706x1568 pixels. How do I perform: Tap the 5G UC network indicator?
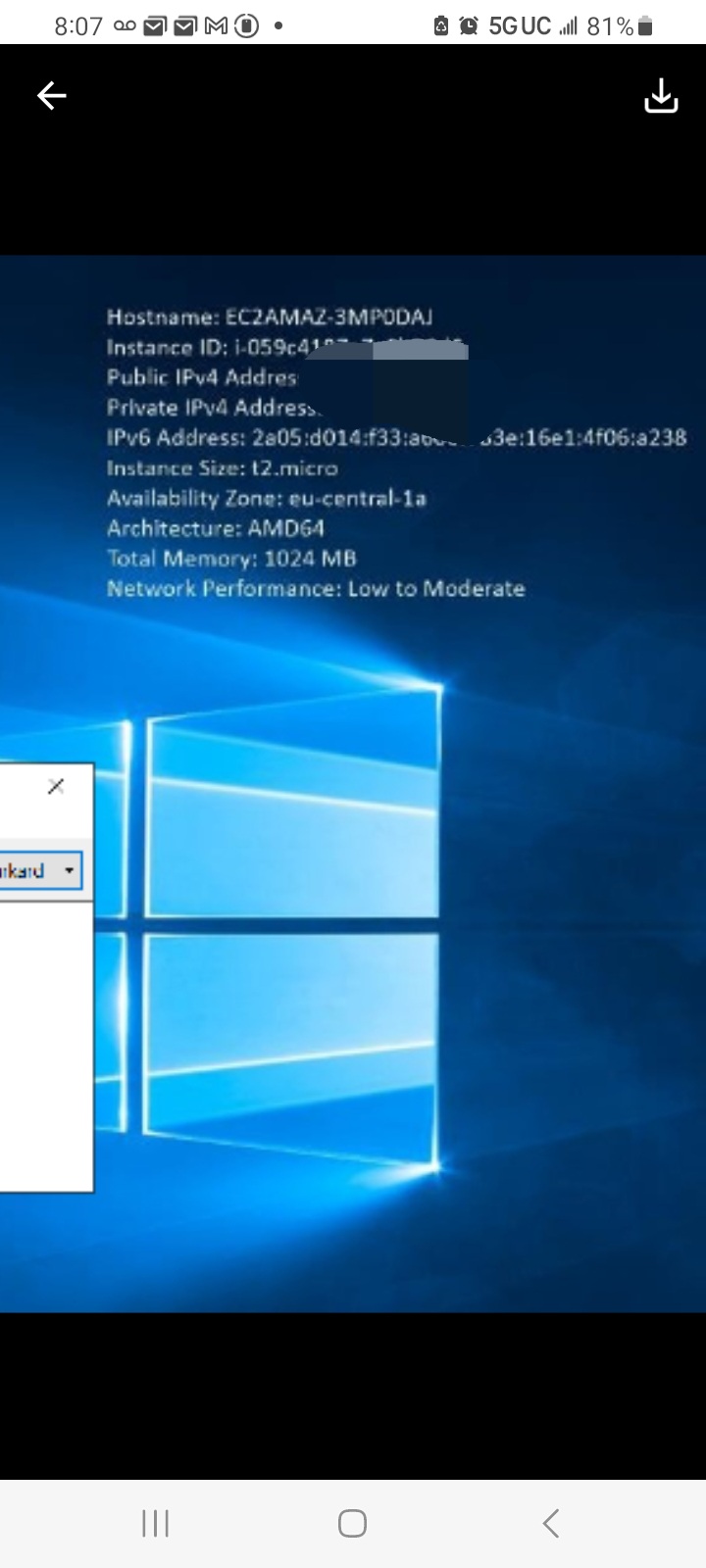click(x=520, y=26)
